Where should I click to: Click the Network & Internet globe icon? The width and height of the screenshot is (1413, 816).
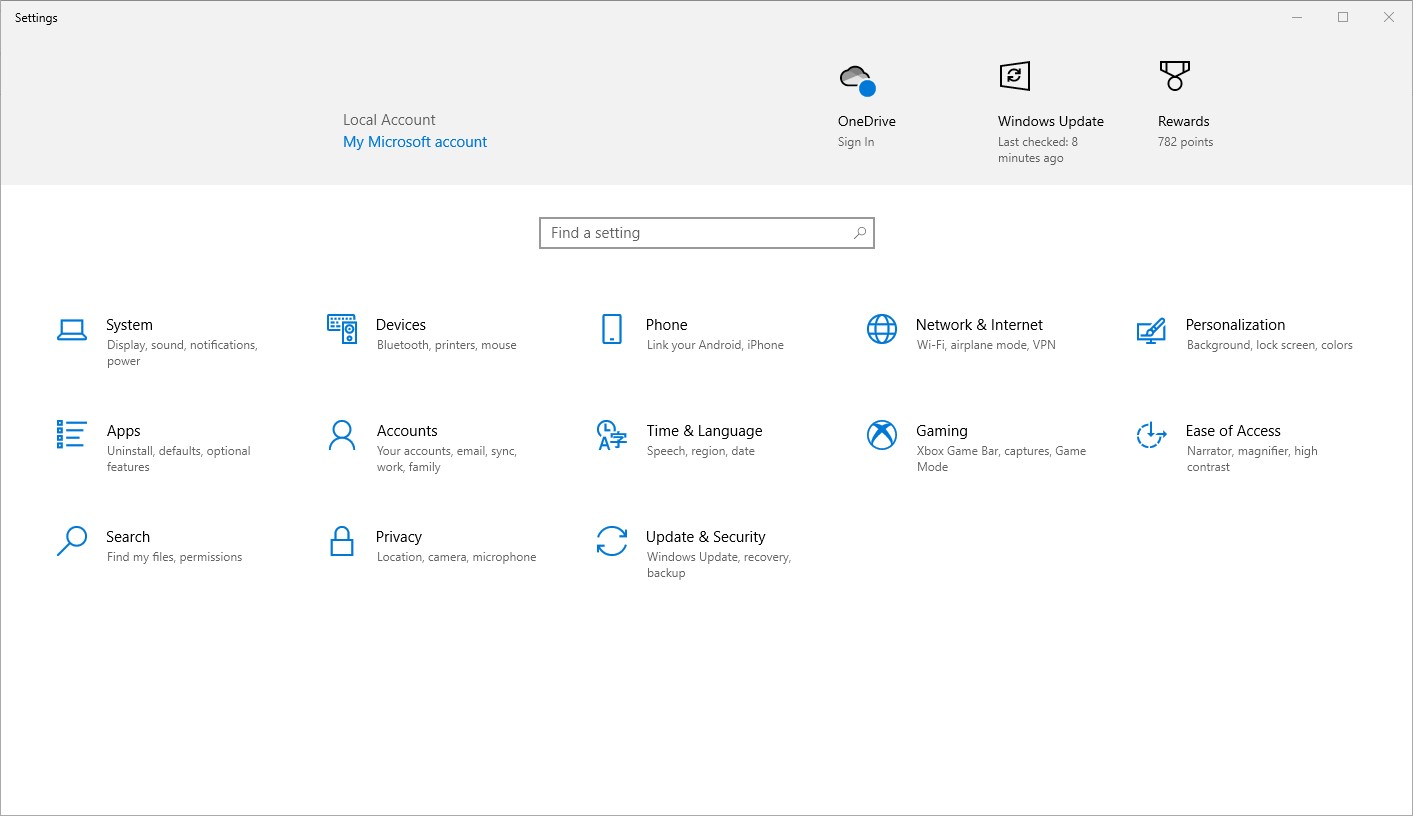882,329
